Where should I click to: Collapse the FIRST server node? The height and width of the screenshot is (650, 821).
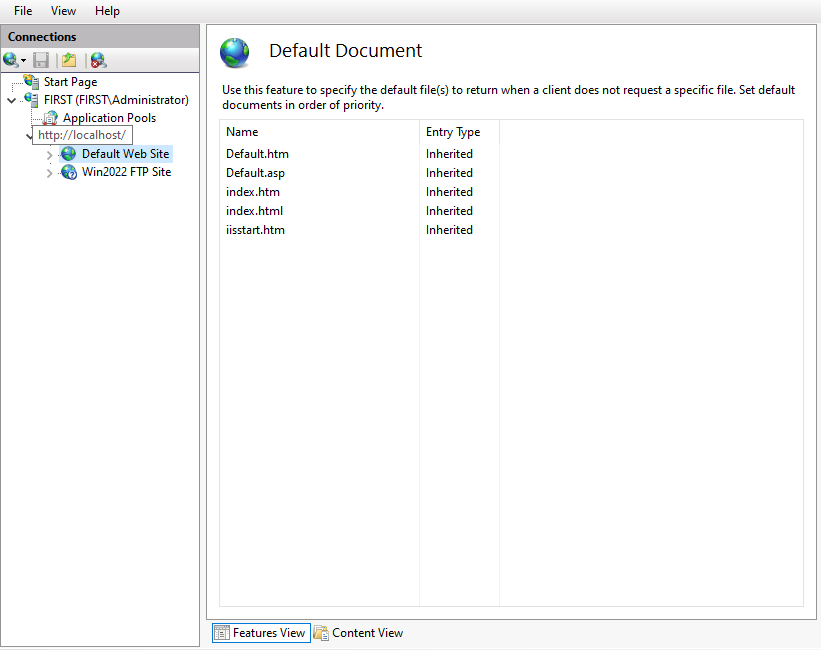point(12,100)
